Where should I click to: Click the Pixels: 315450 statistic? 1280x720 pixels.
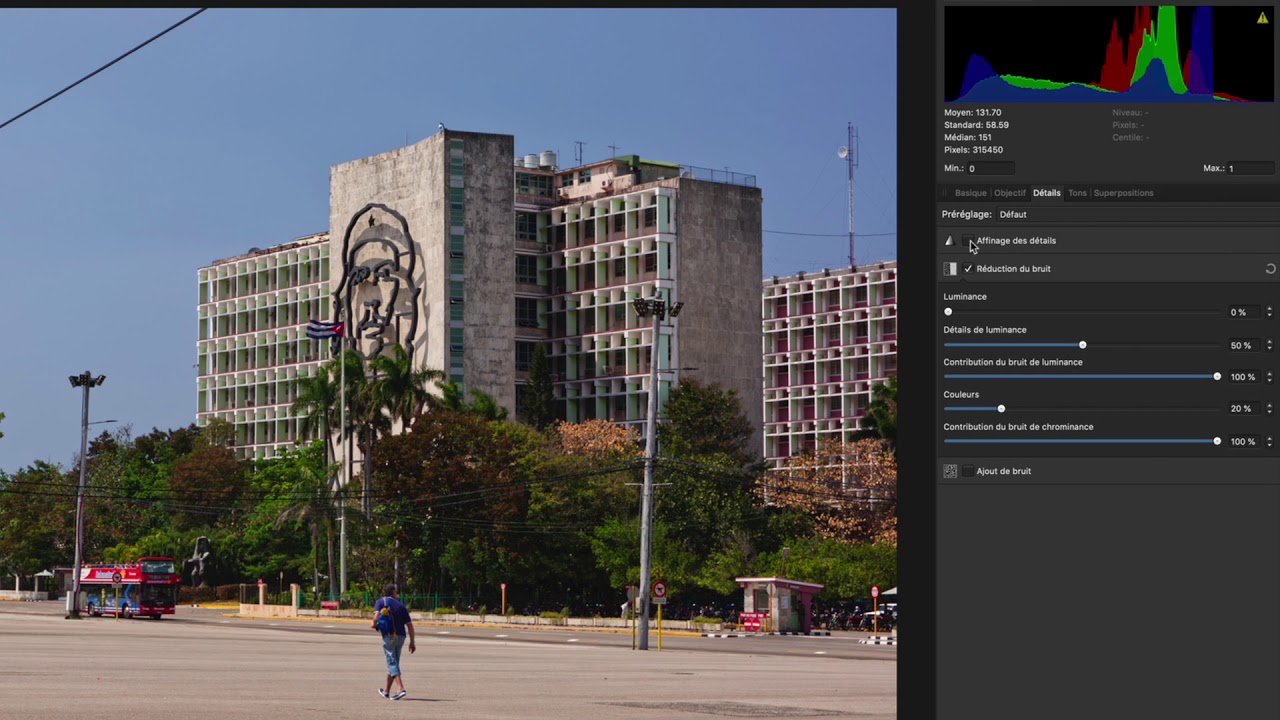[x=973, y=150]
